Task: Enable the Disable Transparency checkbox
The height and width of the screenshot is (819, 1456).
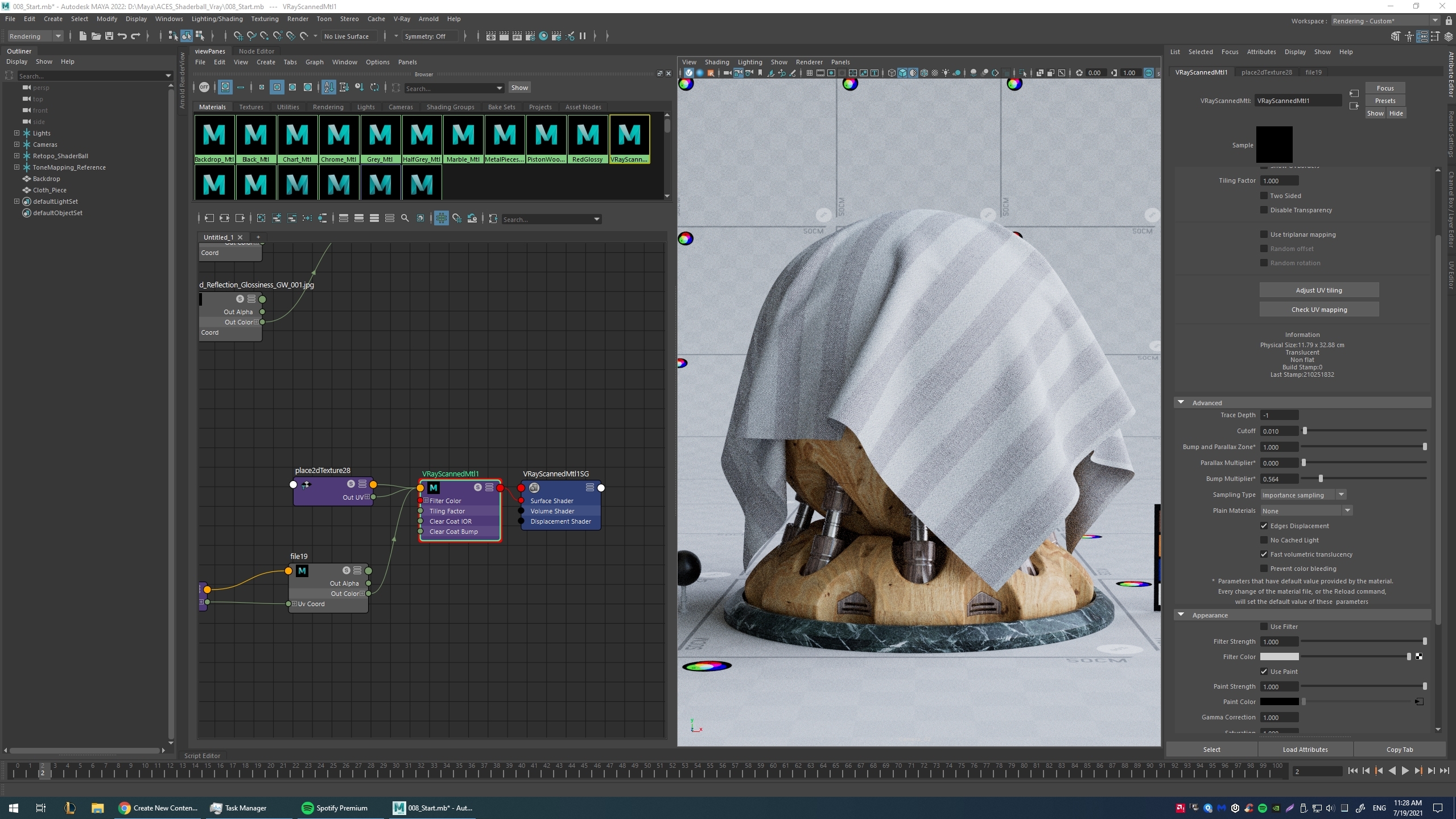Action: (x=1264, y=209)
